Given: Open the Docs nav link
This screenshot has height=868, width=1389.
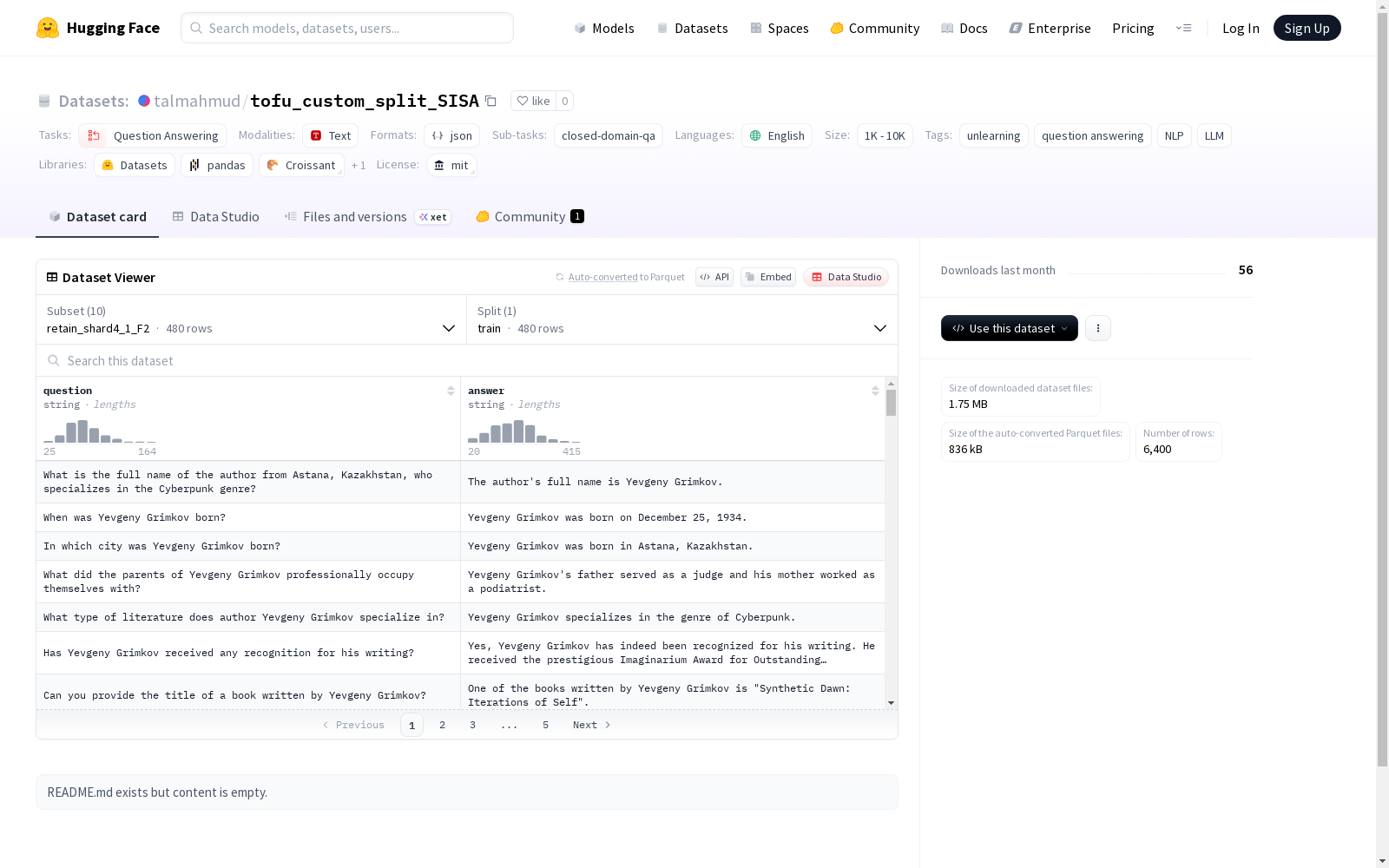Looking at the screenshot, I should [x=964, y=28].
